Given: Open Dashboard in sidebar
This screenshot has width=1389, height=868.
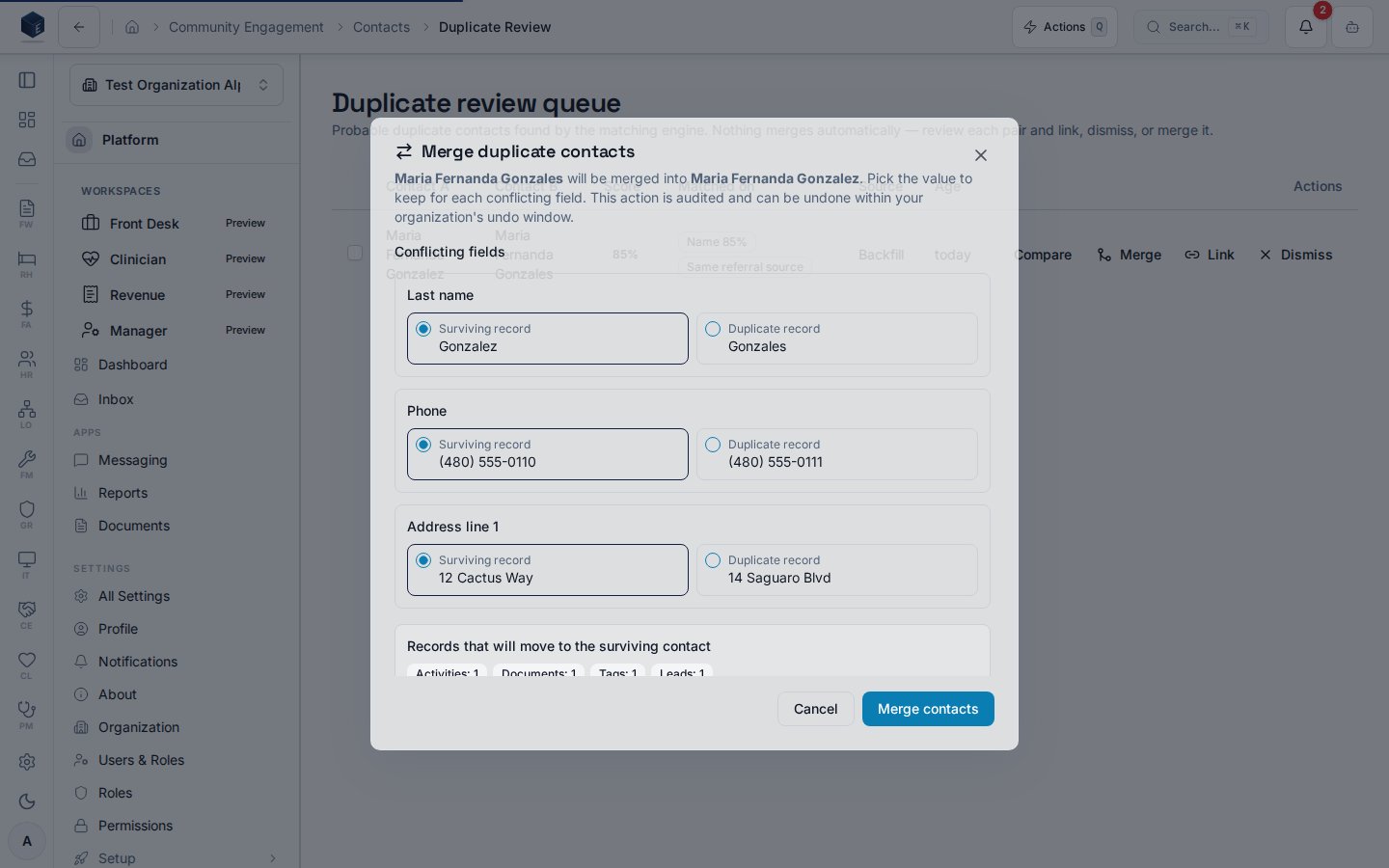Looking at the screenshot, I should click(x=177, y=365).
